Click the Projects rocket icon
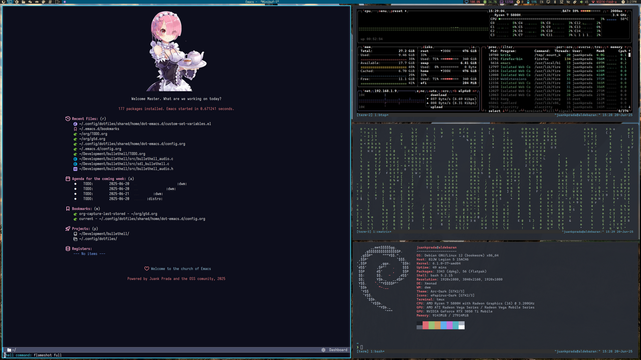Viewport: 641px width, 360px height. [x=67, y=228]
